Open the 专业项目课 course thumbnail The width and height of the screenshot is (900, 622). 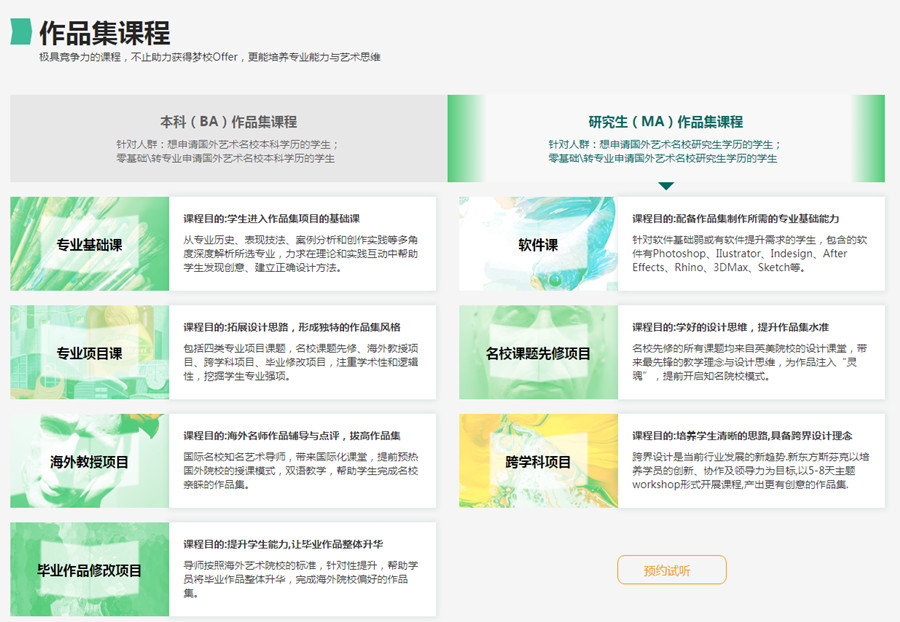pos(90,353)
